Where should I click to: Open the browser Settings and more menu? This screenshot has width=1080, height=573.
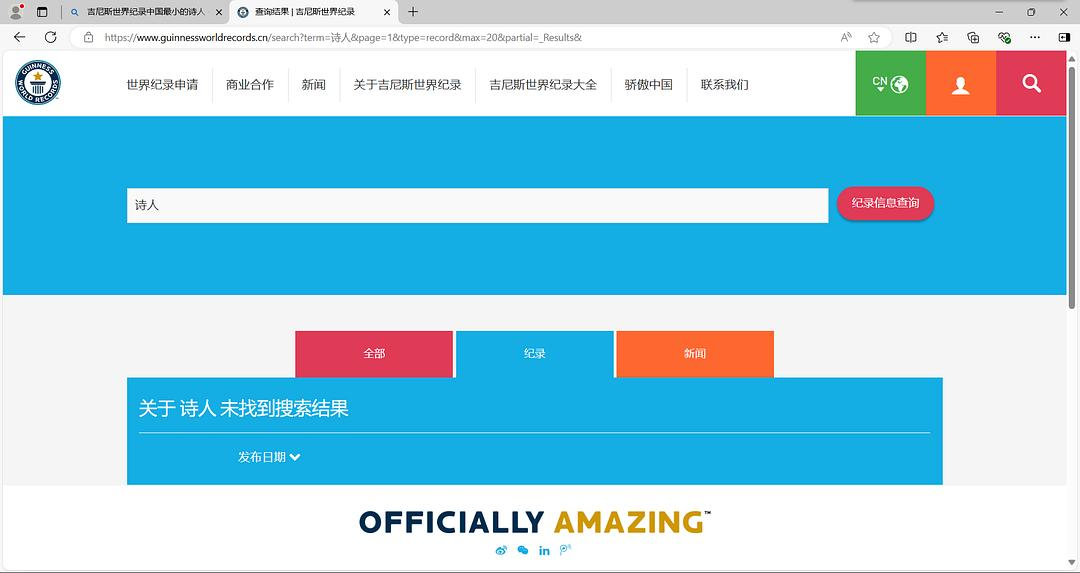point(1035,37)
